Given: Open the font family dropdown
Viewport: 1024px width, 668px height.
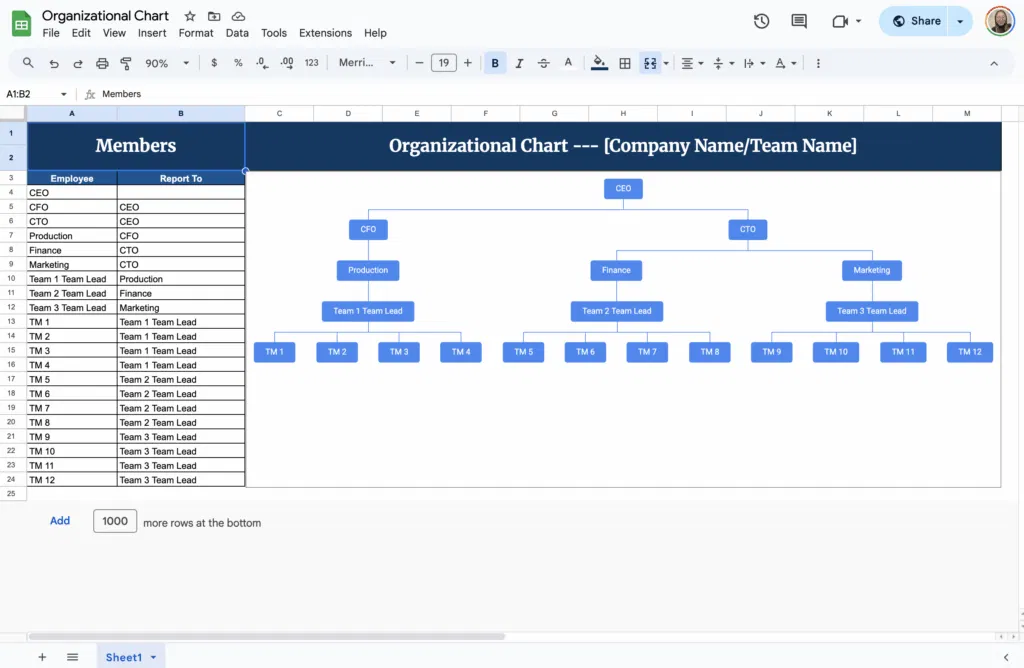Looking at the screenshot, I should click(x=366, y=62).
